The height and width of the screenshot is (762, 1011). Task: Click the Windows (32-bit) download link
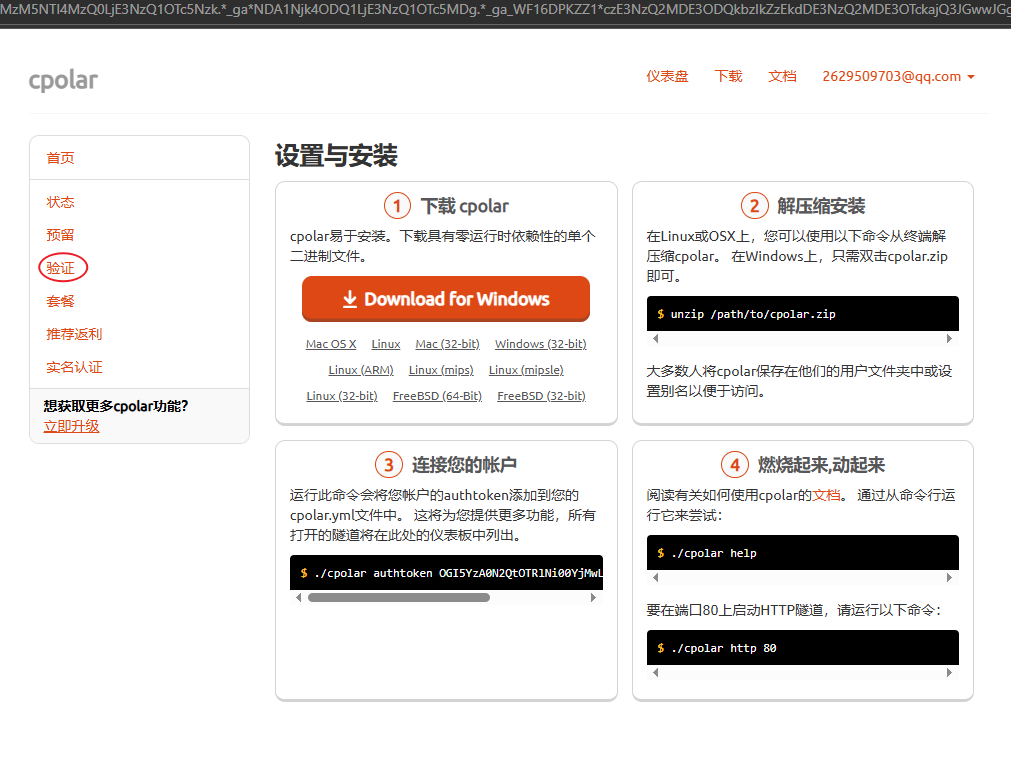[x=540, y=344]
